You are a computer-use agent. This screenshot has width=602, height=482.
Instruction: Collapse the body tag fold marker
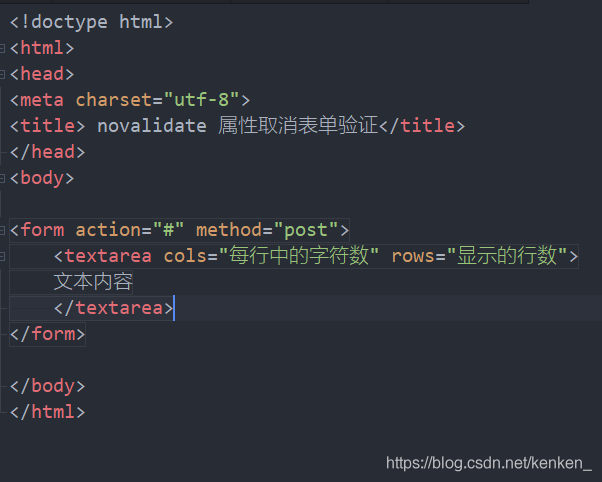(2, 178)
